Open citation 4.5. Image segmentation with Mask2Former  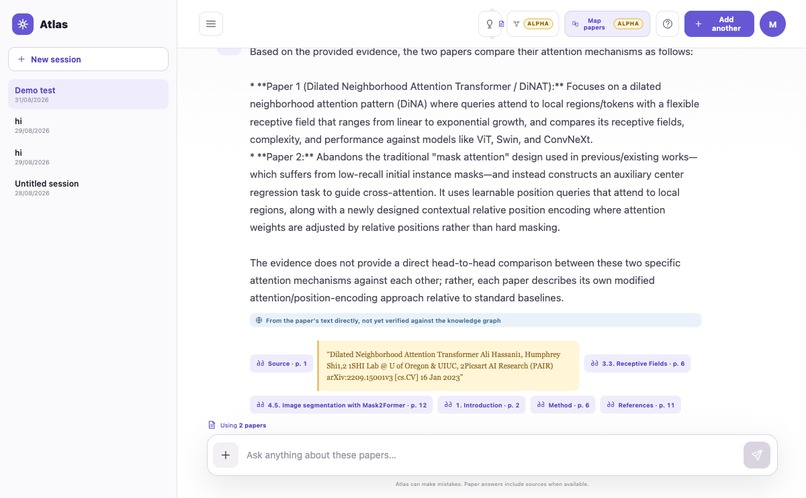341,405
